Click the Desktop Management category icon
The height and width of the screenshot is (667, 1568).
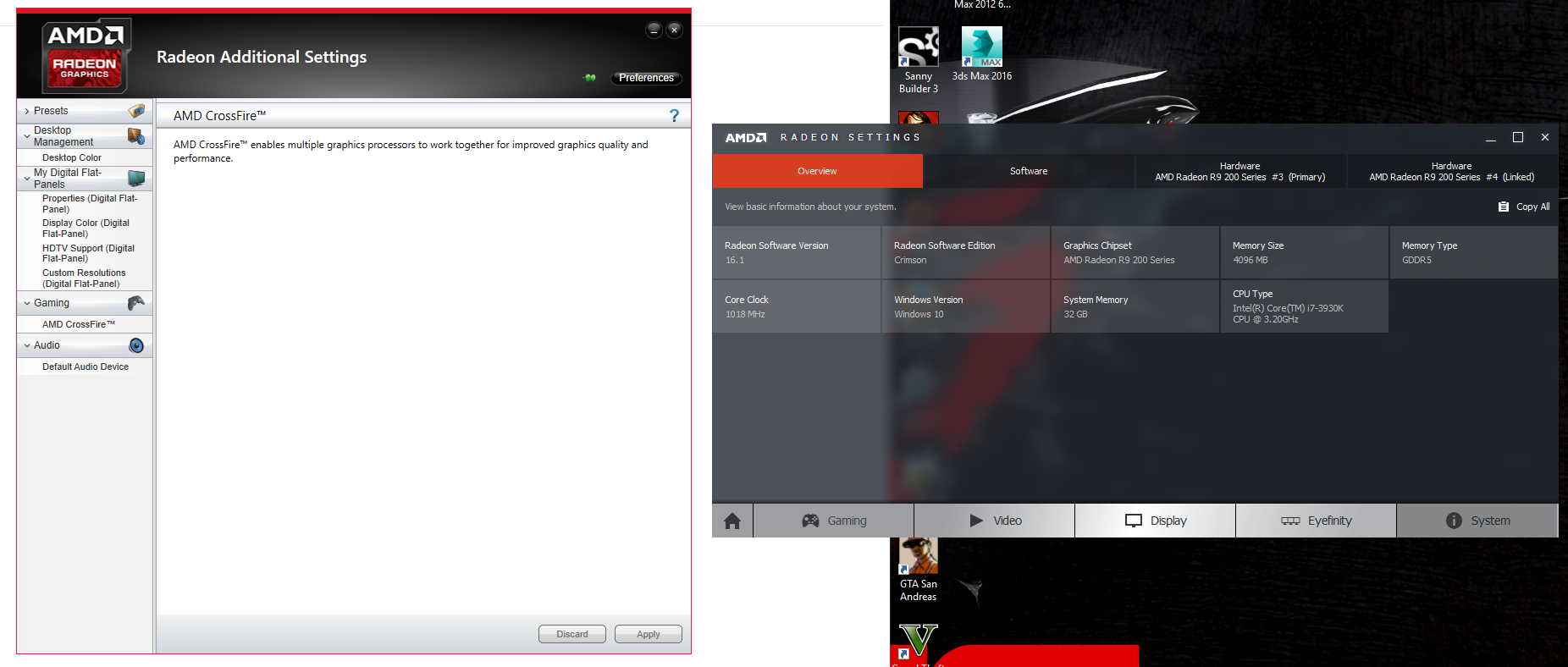(x=136, y=135)
